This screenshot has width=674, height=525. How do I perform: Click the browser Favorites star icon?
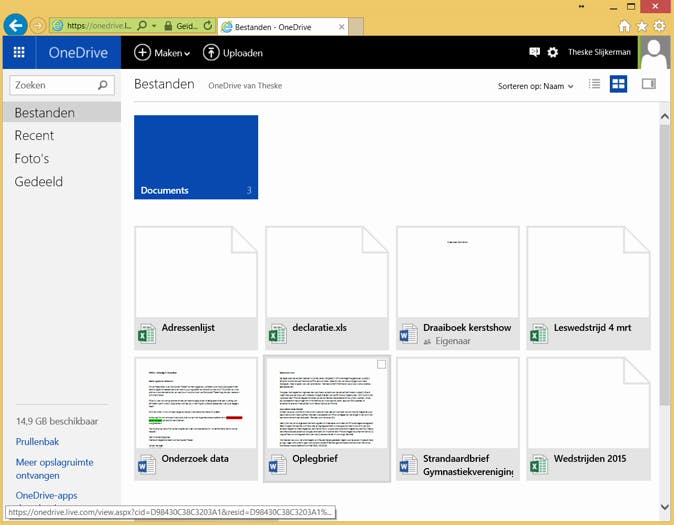tap(642, 26)
